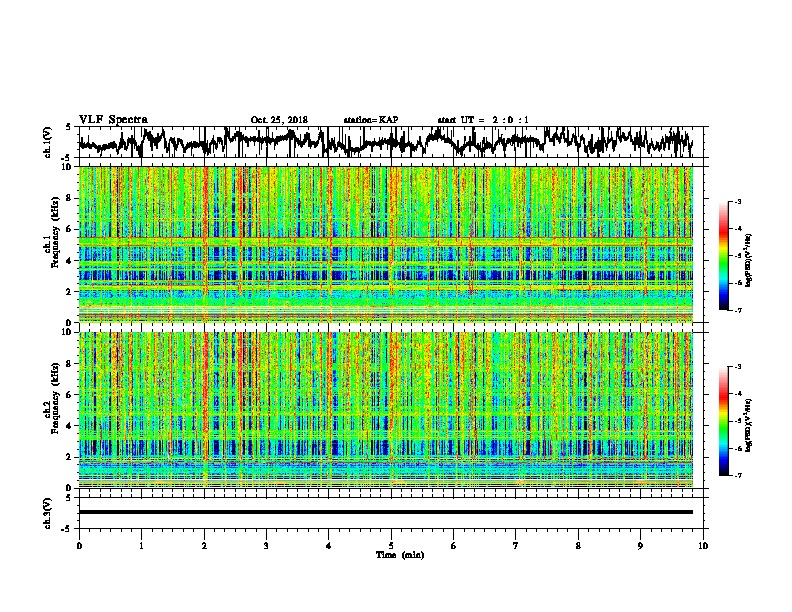Click time axis tick label "7"
Viewport: 792px width, 612px height.
click(516, 546)
